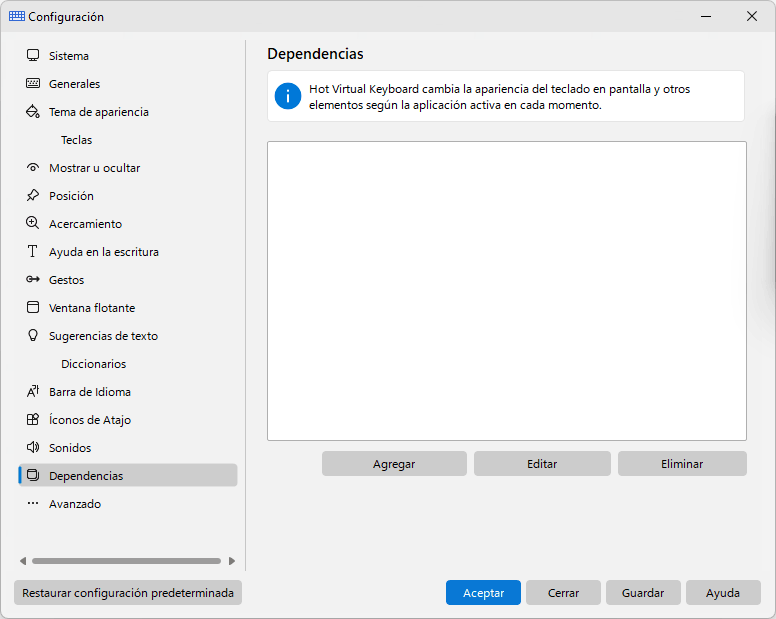Click the Íconos de Atajo grid icon
Screen dimensions: 776x619
pos(33,419)
